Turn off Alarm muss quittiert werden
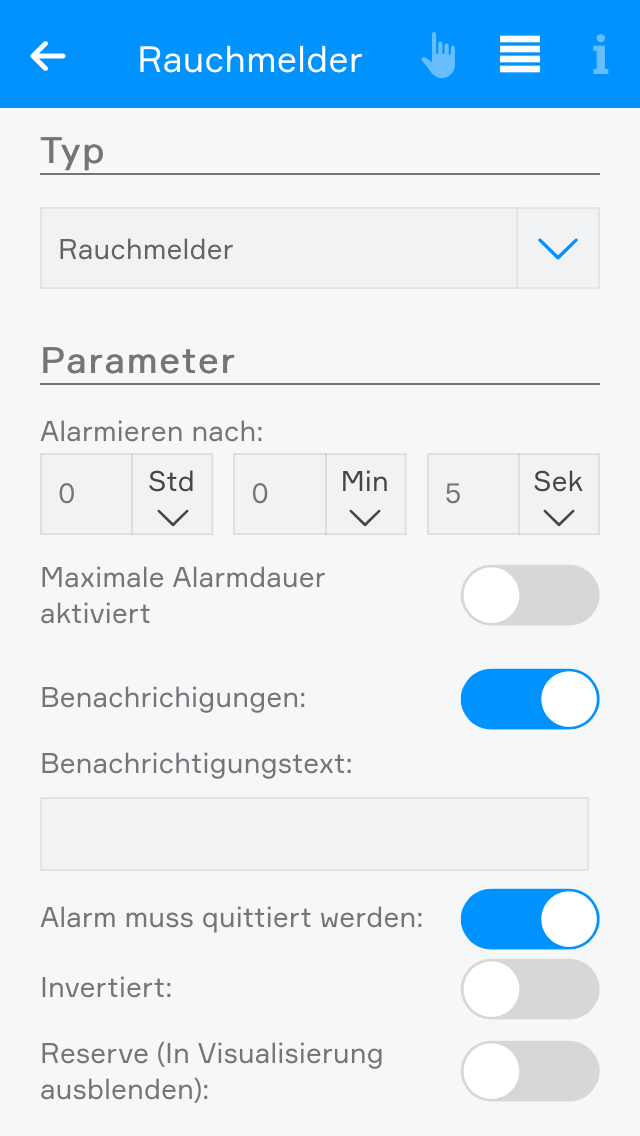Screen dimensions: 640x1136 click(x=530, y=919)
